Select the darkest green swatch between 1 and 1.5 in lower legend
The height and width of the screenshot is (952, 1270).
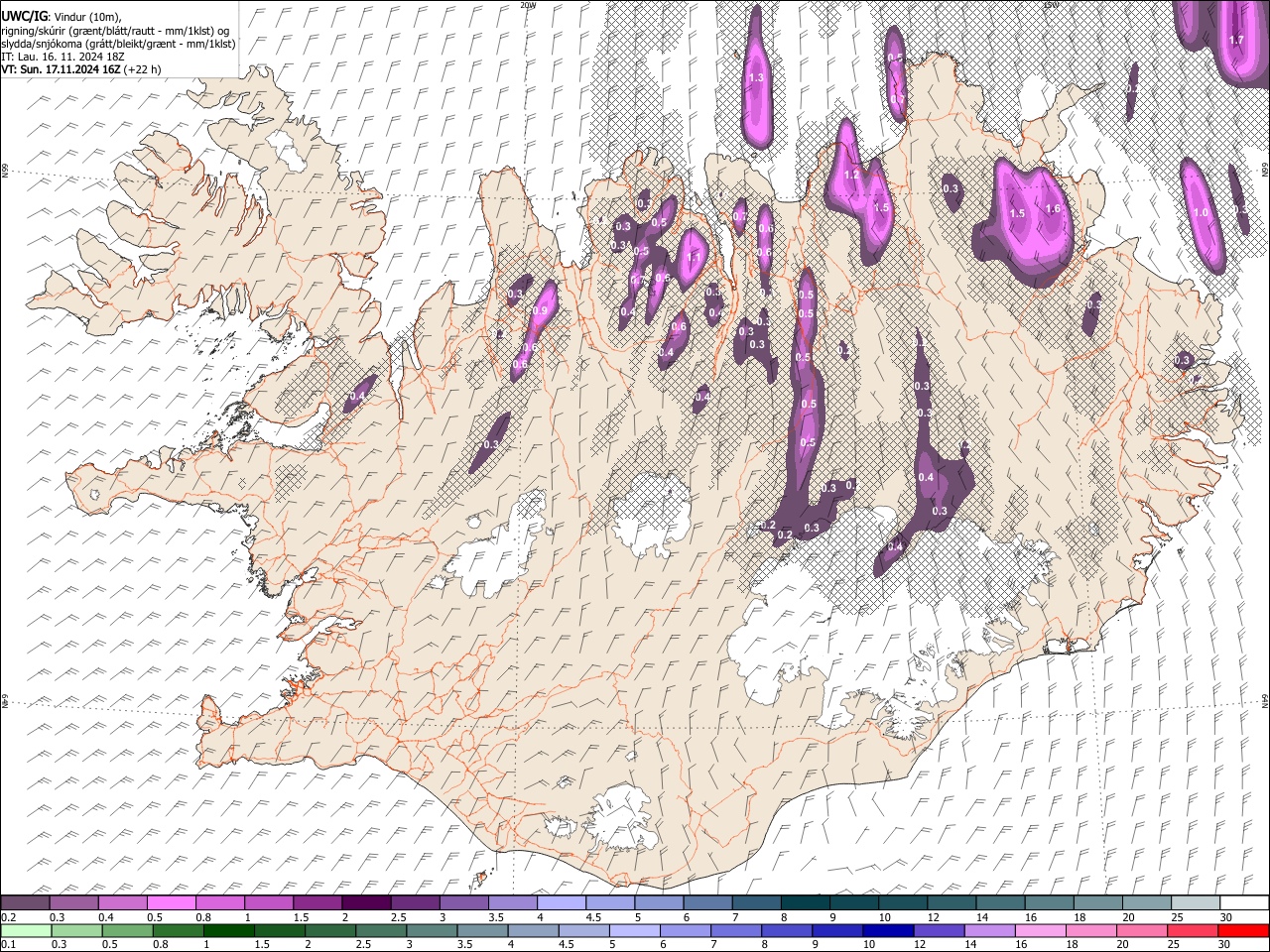pyautogui.click(x=228, y=930)
